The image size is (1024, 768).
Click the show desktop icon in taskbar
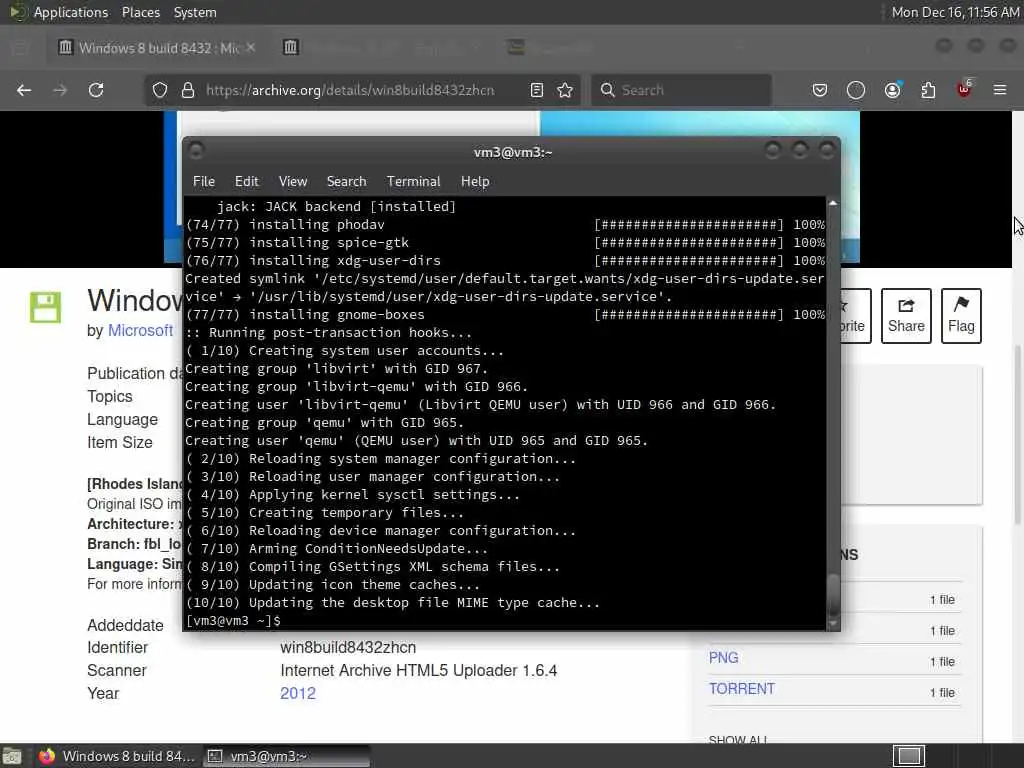pos(12,757)
